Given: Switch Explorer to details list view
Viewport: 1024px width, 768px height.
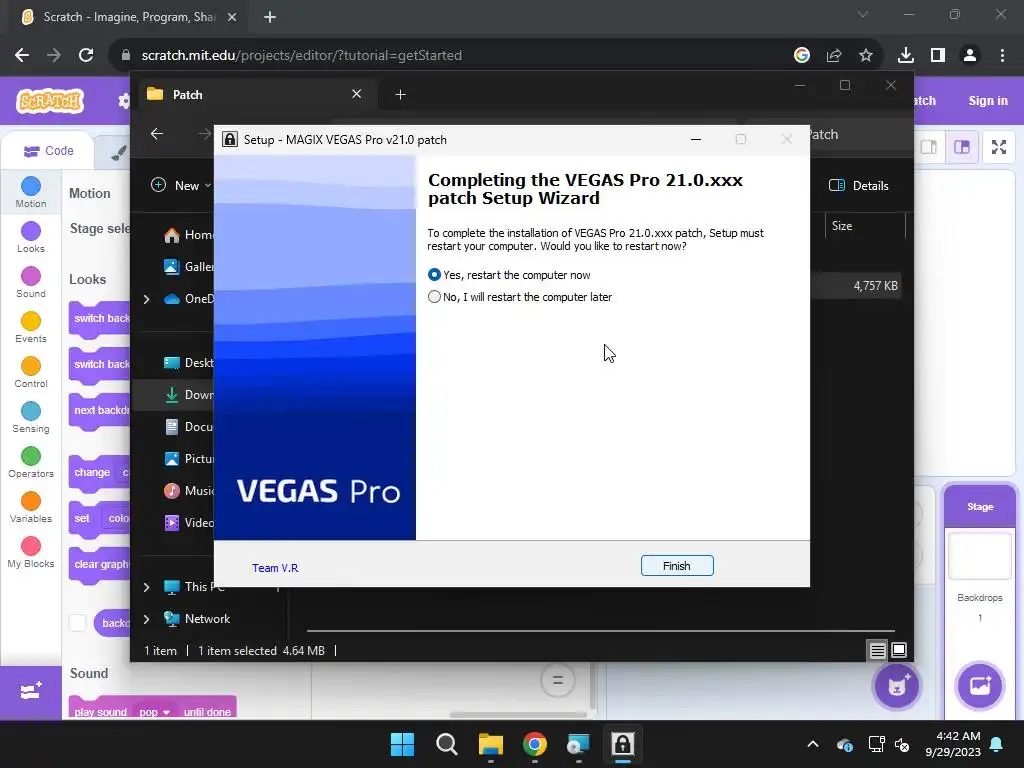Looking at the screenshot, I should click(x=877, y=650).
